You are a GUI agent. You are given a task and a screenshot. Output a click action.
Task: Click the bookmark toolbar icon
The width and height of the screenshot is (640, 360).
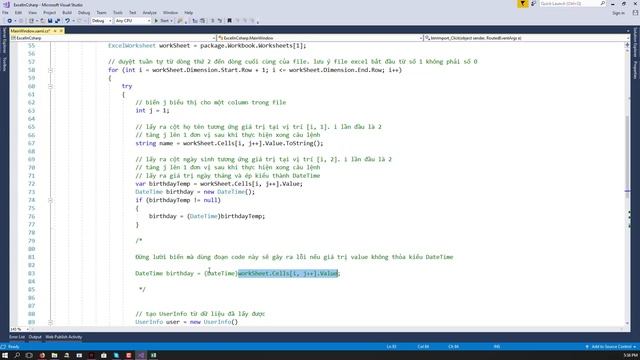click(229, 20)
